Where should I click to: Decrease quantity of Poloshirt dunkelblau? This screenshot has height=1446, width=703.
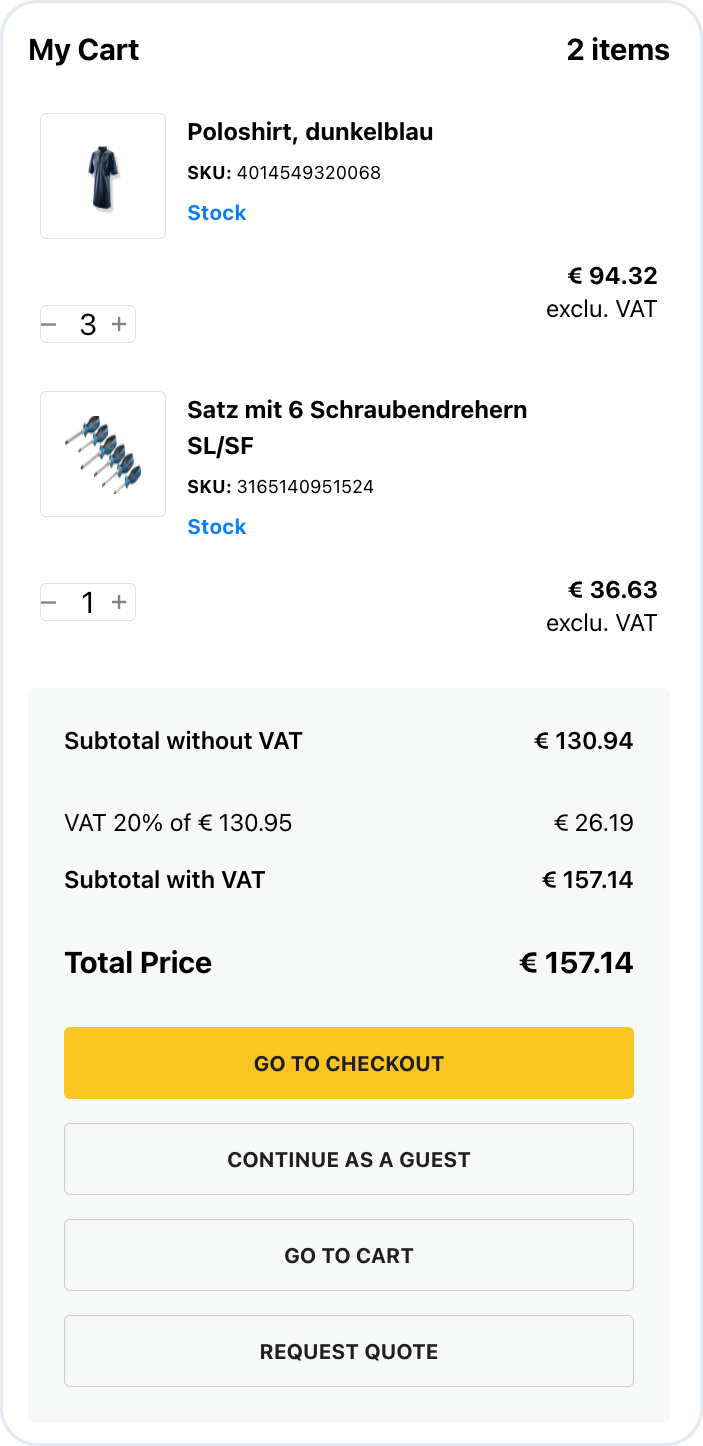[x=49, y=324]
